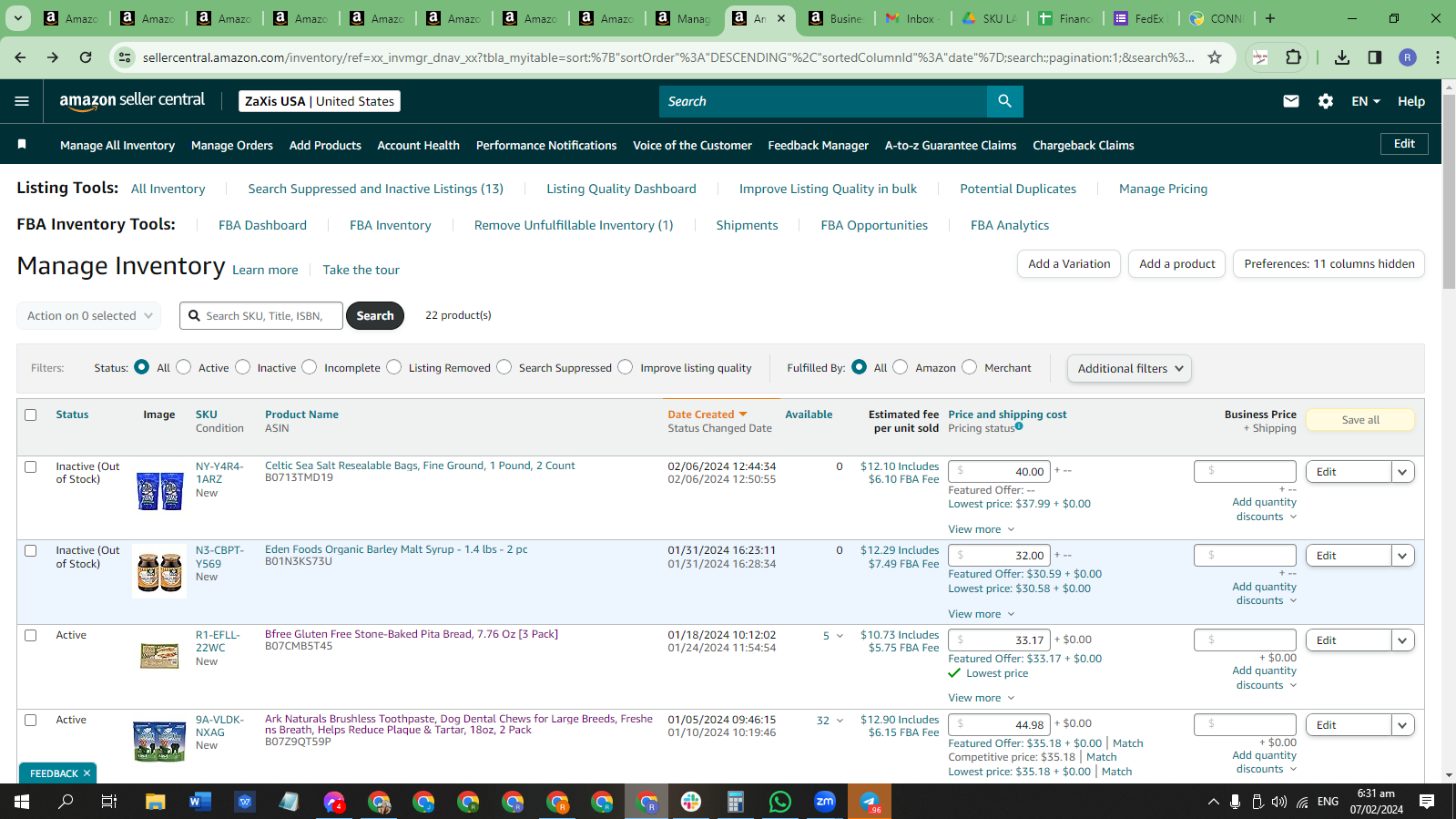Go back to the previous page
Screen dimensions: 1456x819
[x=21, y=57]
